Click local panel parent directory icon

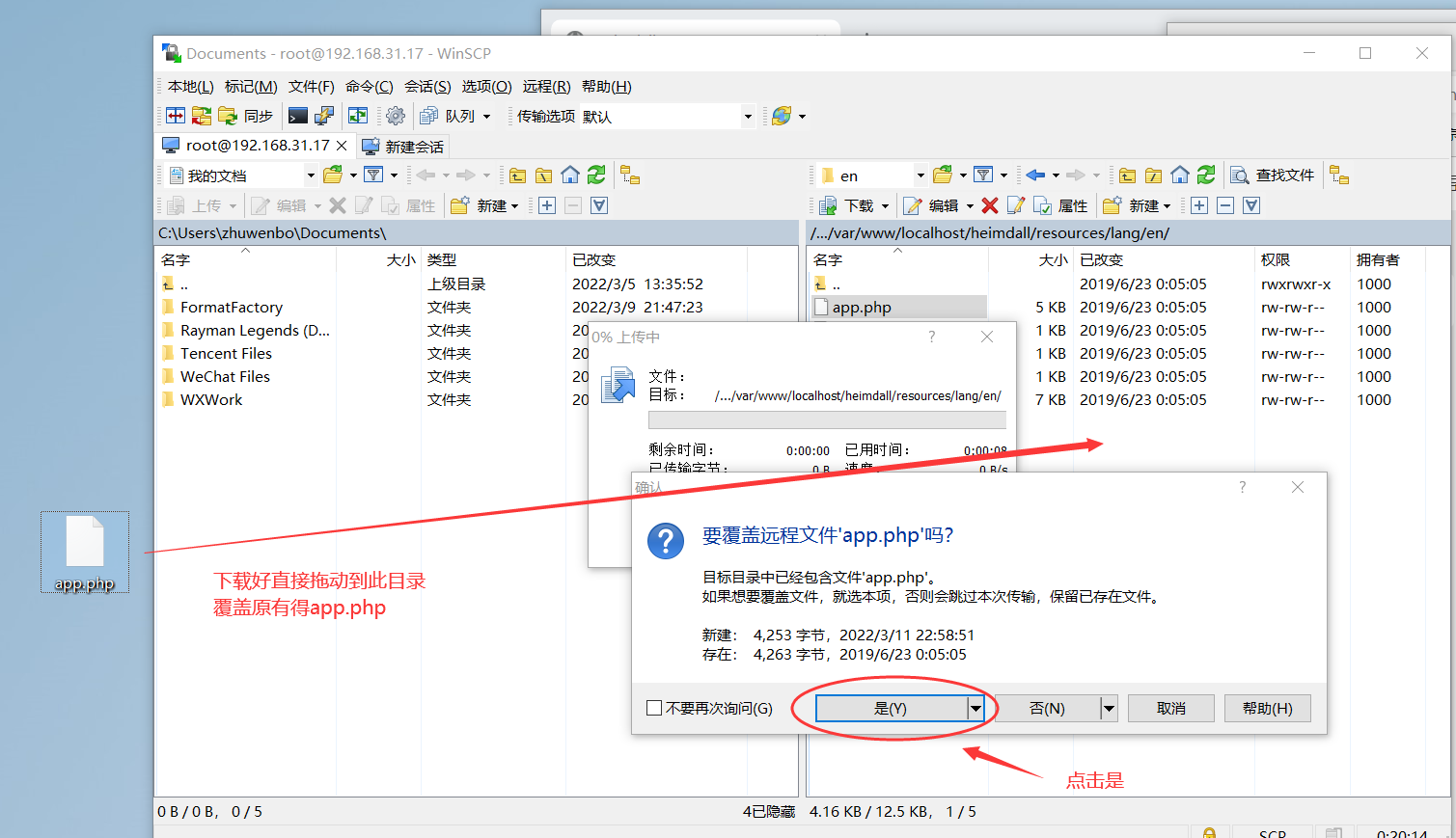coord(518,175)
